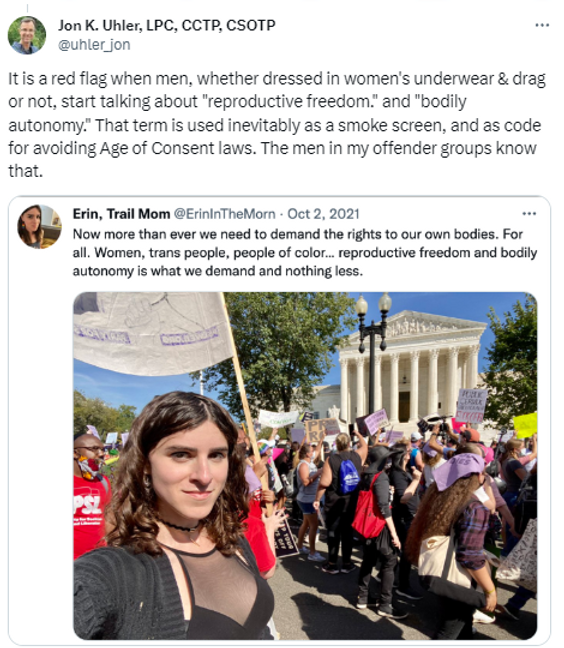Open more options on quoted Erin tweet
564x648 pixels.
(529, 214)
